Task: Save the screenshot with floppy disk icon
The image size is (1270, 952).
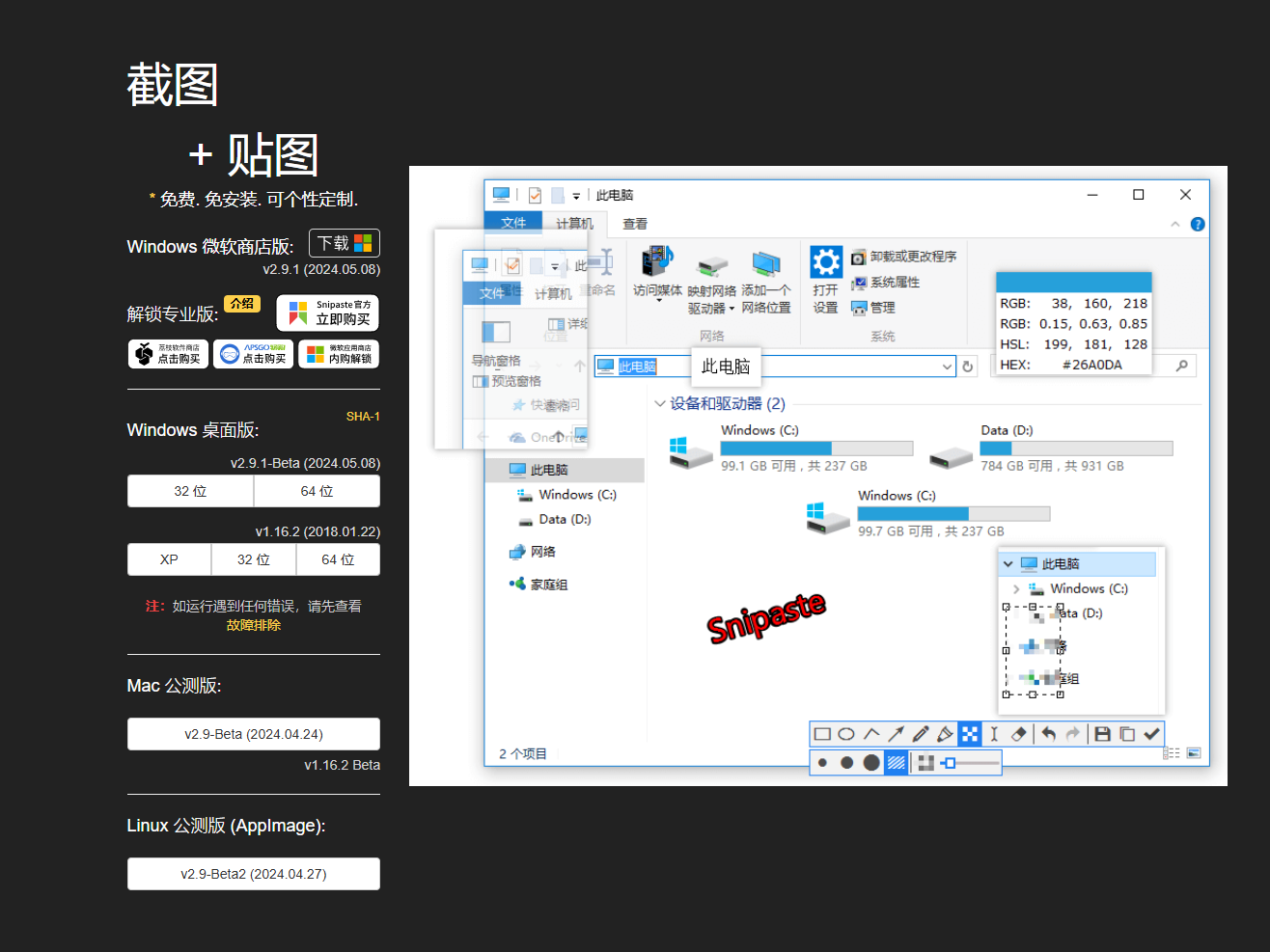Action: coord(1102,734)
